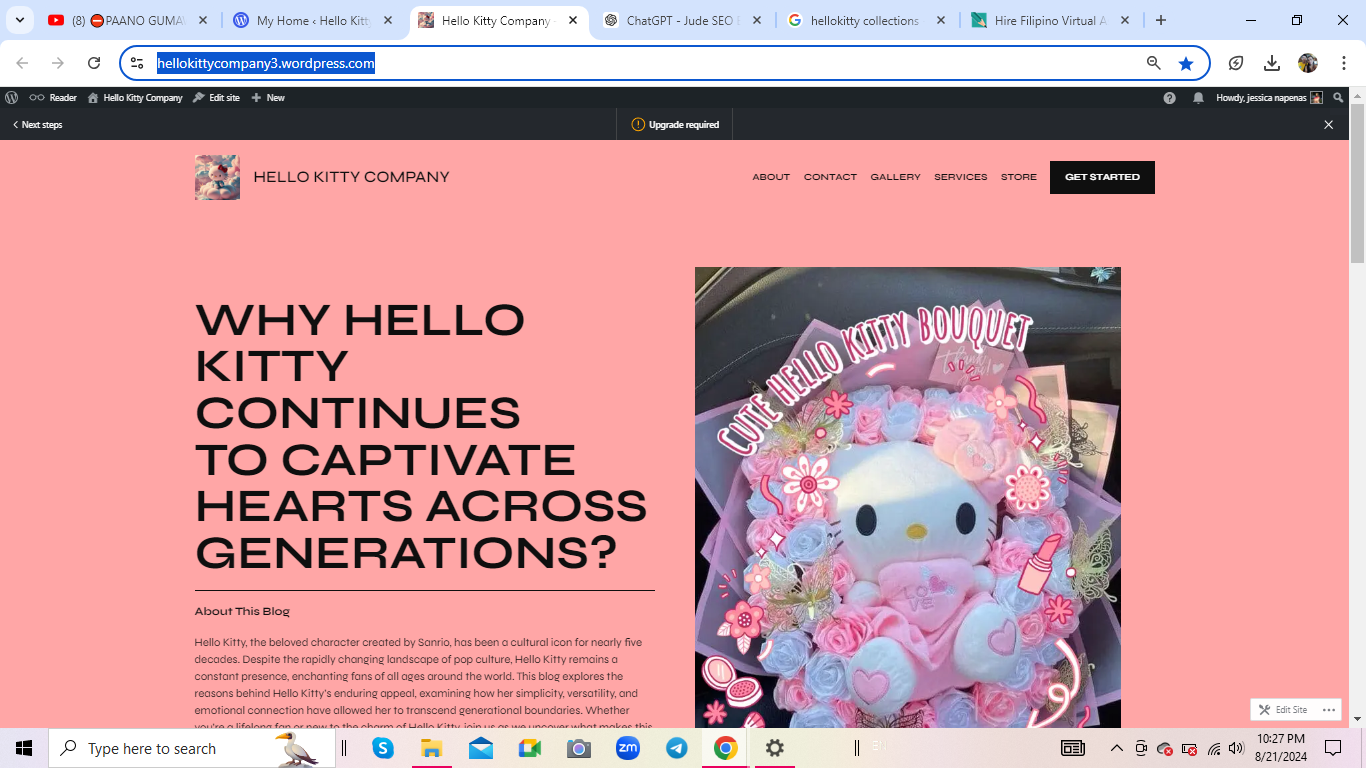Open the clock and date in taskbar
Viewport: 1366px width, 768px height.
[x=1283, y=748]
